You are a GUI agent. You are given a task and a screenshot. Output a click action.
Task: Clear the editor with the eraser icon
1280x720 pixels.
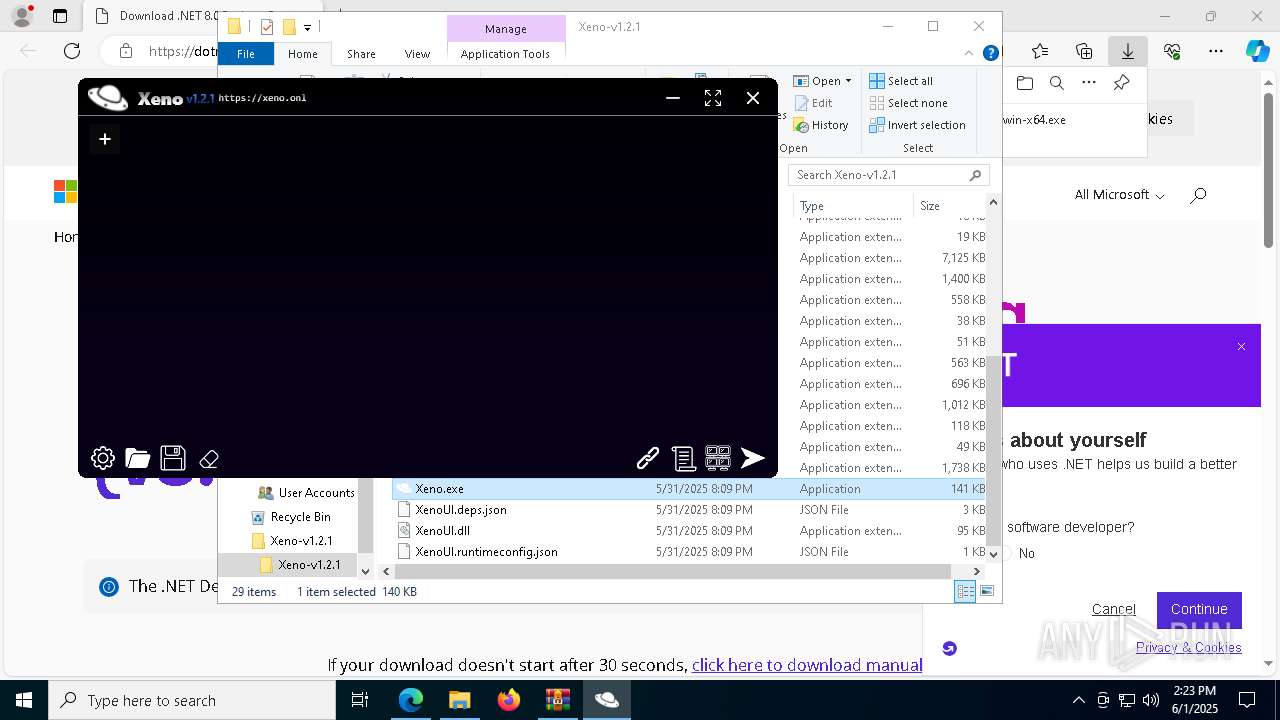(x=209, y=459)
